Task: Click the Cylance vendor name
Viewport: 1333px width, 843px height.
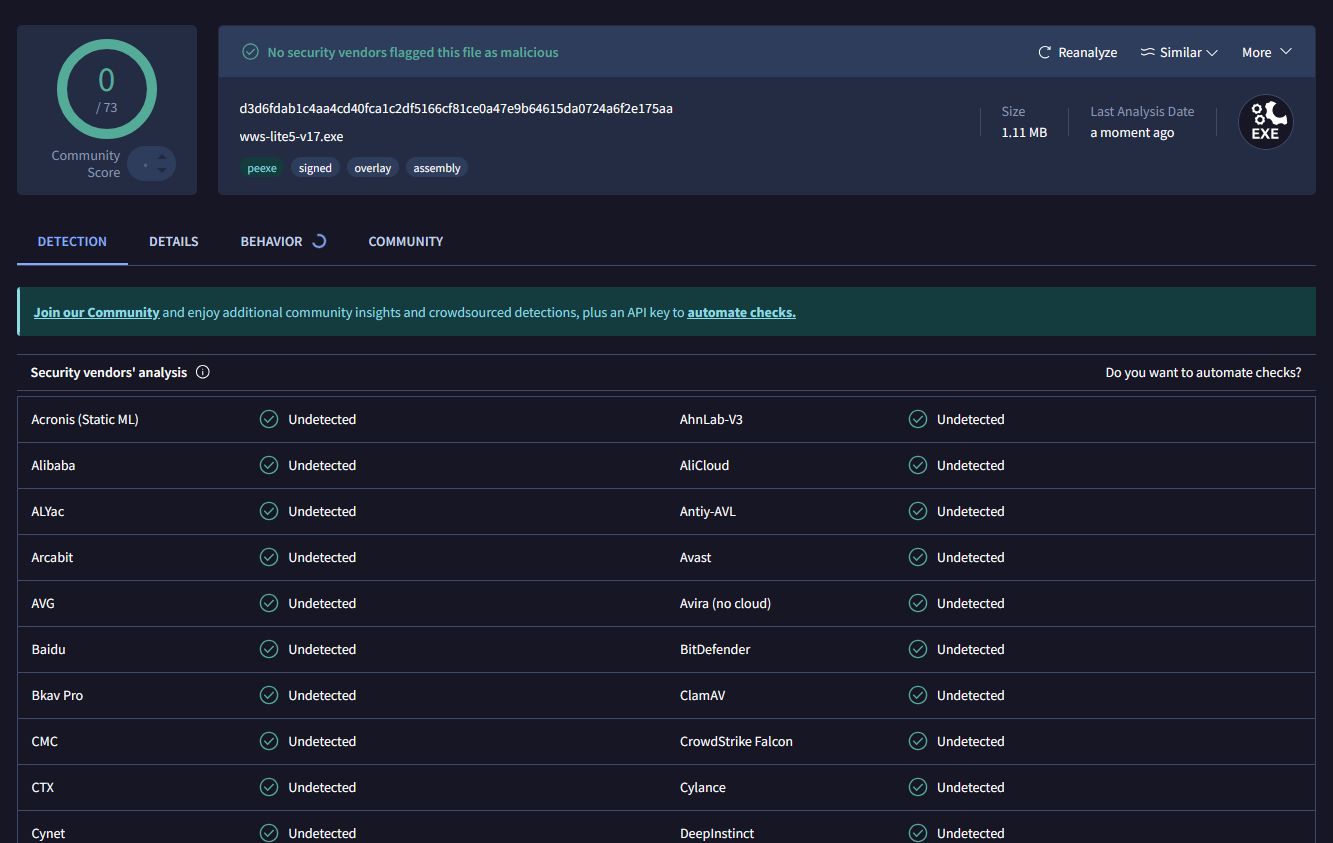Action: pyautogui.click(x=703, y=787)
